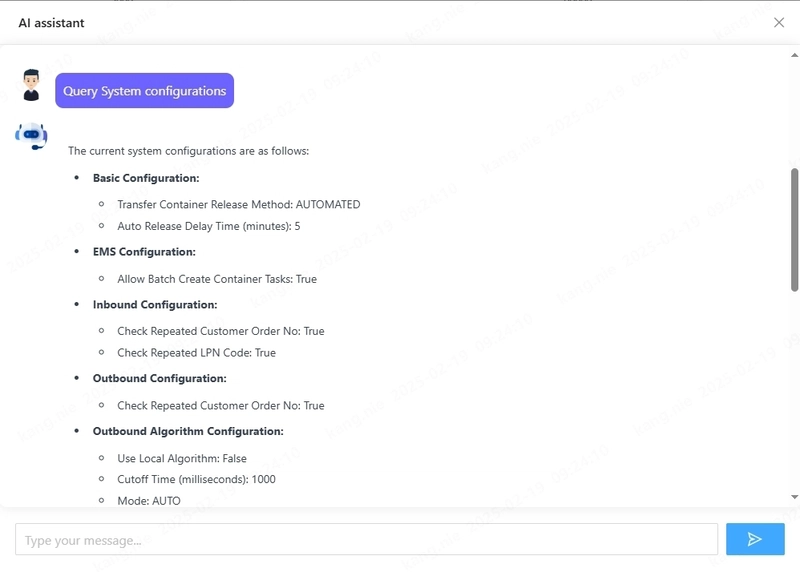Click 'Auto Release Delay Time (minutes): 5'
This screenshot has width=800, height=572.
click(209, 226)
